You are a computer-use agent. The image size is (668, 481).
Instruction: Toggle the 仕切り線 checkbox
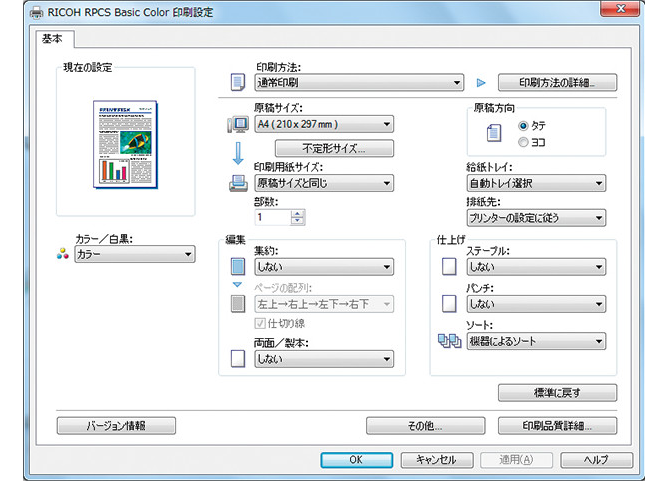click(260, 323)
